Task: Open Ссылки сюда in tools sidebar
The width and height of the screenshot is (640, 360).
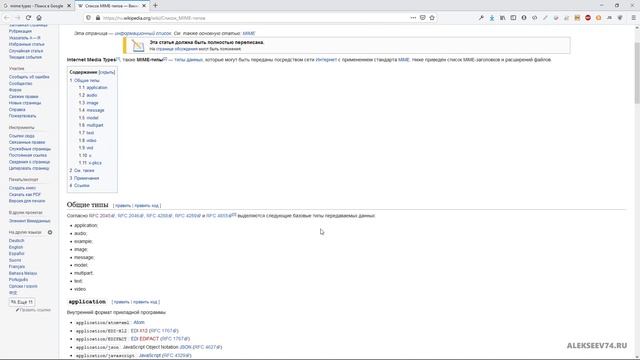Action: tap(22, 136)
